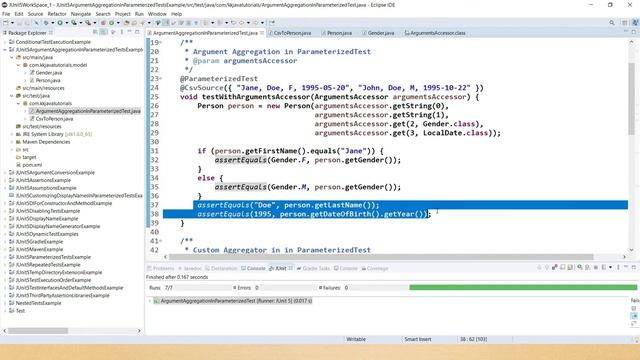
Task: Collapse the src/main/java folder
Action: [x=12, y=58]
